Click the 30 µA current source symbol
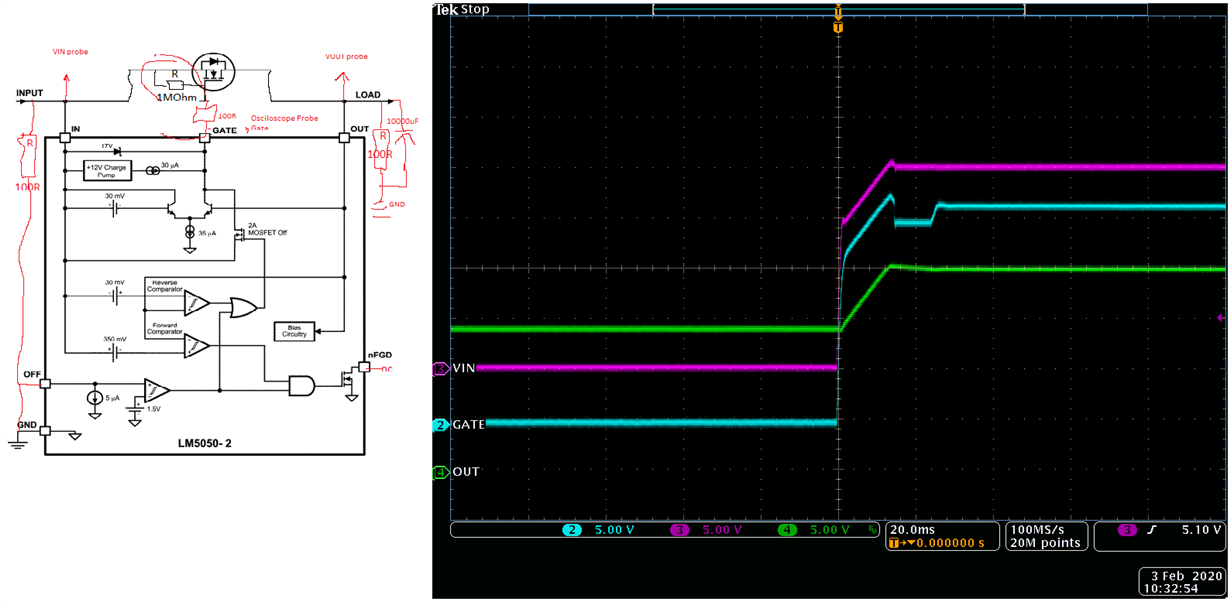This screenshot has height=608, width=1230. coord(151,171)
